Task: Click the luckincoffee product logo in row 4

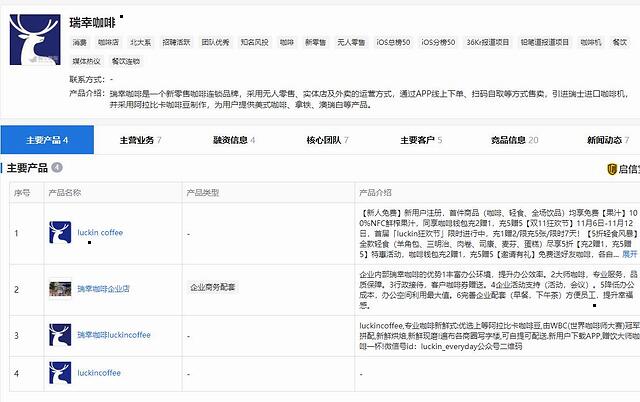Action: coord(60,373)
